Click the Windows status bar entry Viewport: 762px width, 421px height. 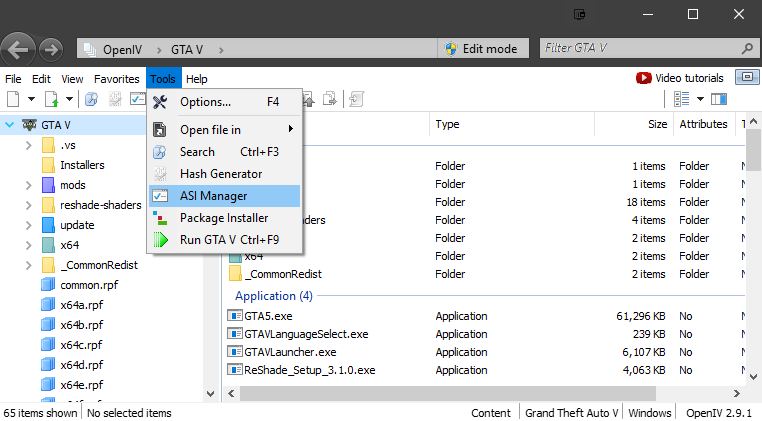point(650,413)
